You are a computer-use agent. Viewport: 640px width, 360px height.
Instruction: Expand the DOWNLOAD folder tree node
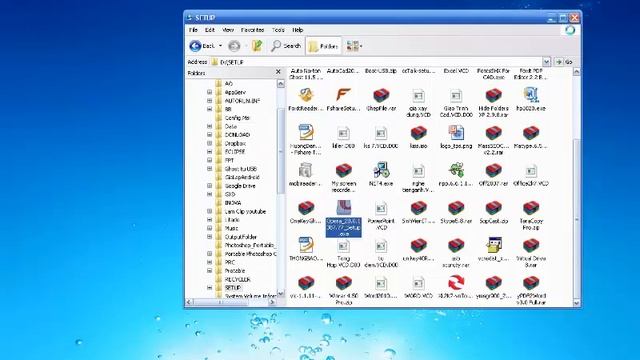(x=209, y=135)
